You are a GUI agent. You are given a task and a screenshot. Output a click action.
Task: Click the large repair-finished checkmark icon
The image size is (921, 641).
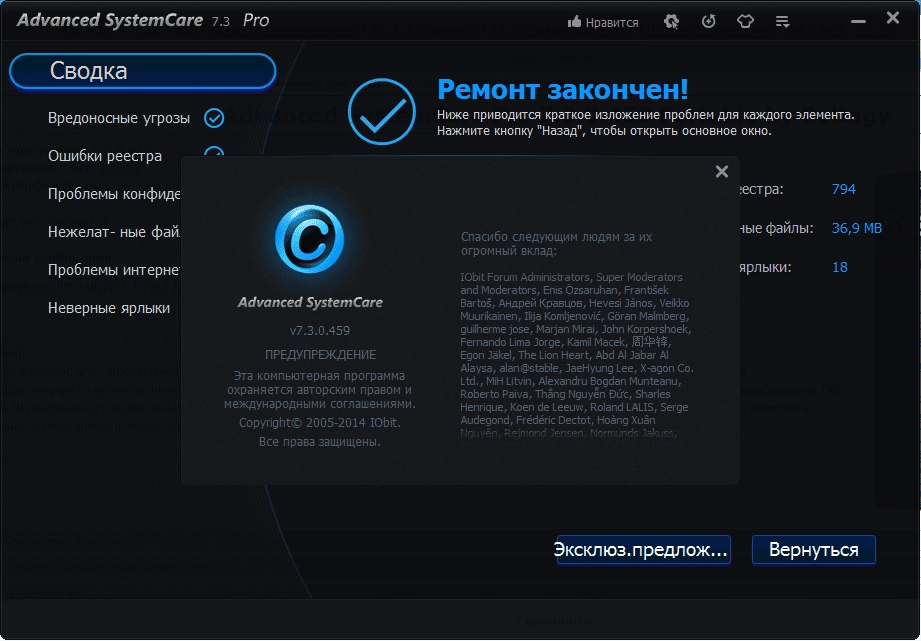click(x=382, y=112)
